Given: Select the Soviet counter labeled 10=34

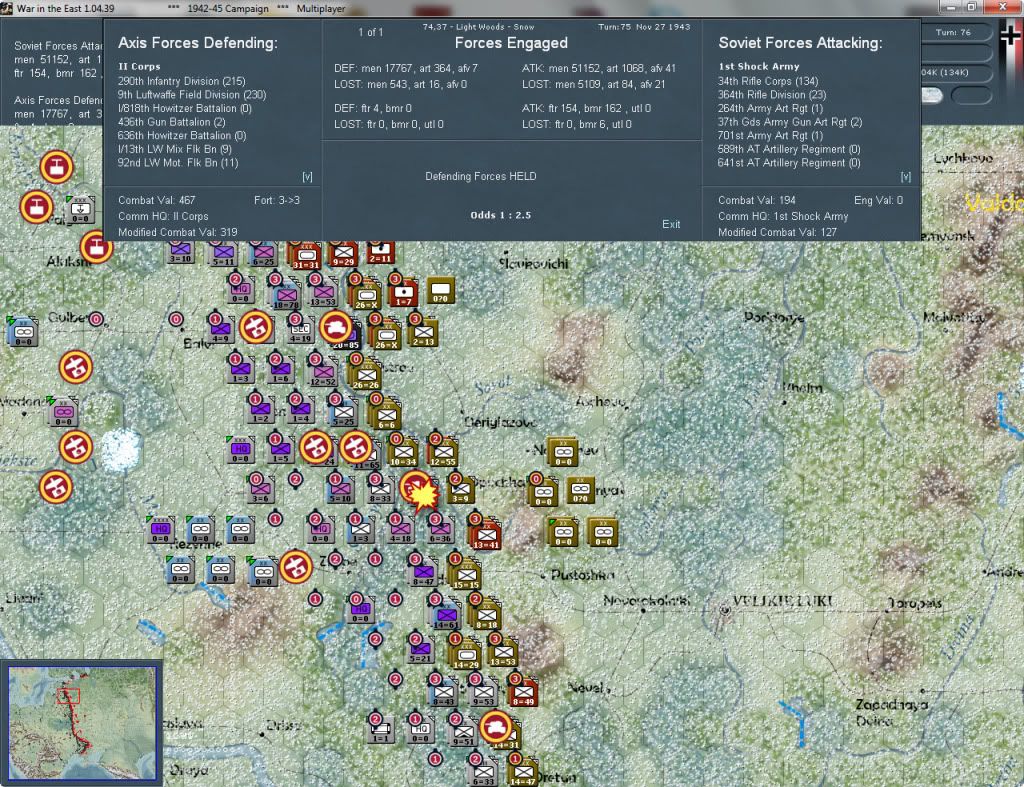Looking at the screenshot, I should point(404,454).
